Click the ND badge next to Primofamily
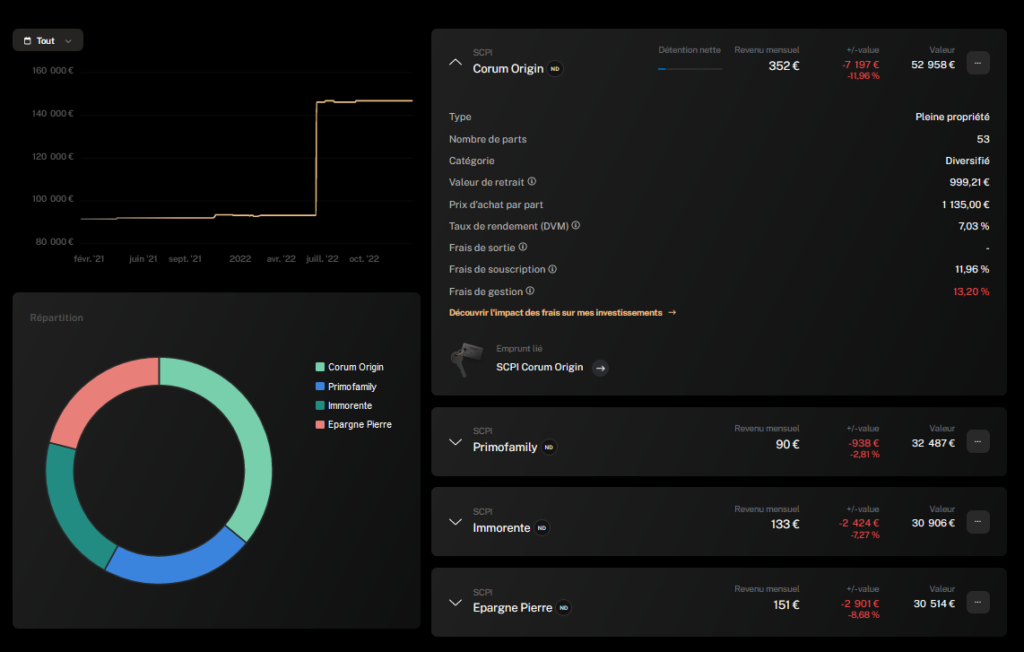Image resolution: width=1024 pixels, height=652 pixels. point(549,448)
